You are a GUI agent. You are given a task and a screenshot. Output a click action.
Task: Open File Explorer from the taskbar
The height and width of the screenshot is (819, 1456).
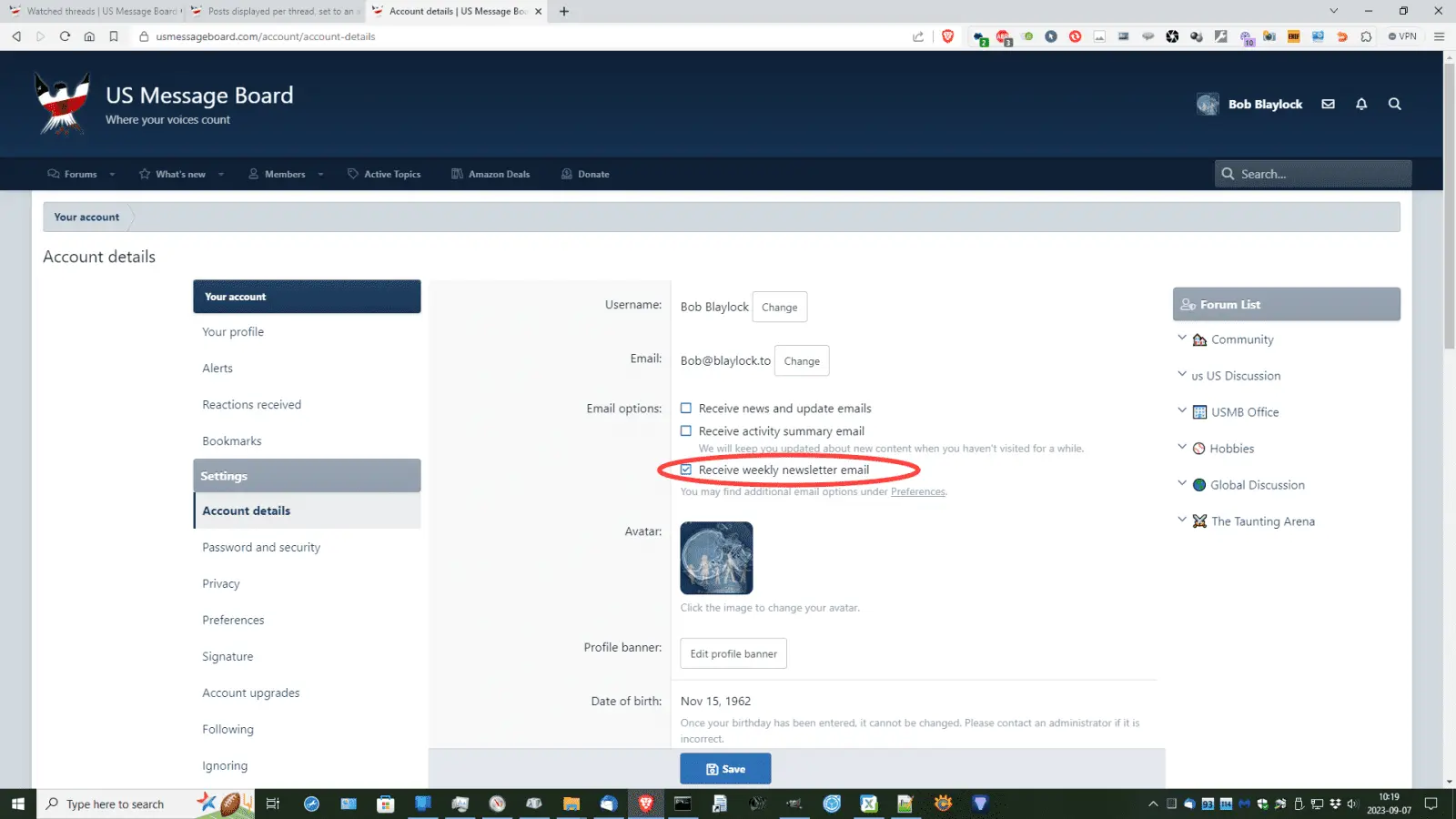(x=571, y=804)
